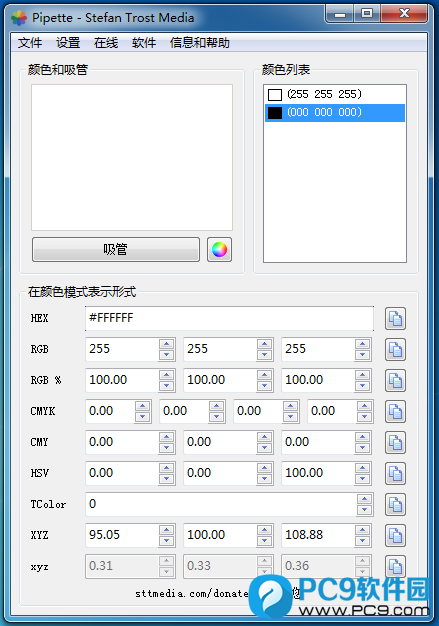Click the white swatch in color list

275,95
